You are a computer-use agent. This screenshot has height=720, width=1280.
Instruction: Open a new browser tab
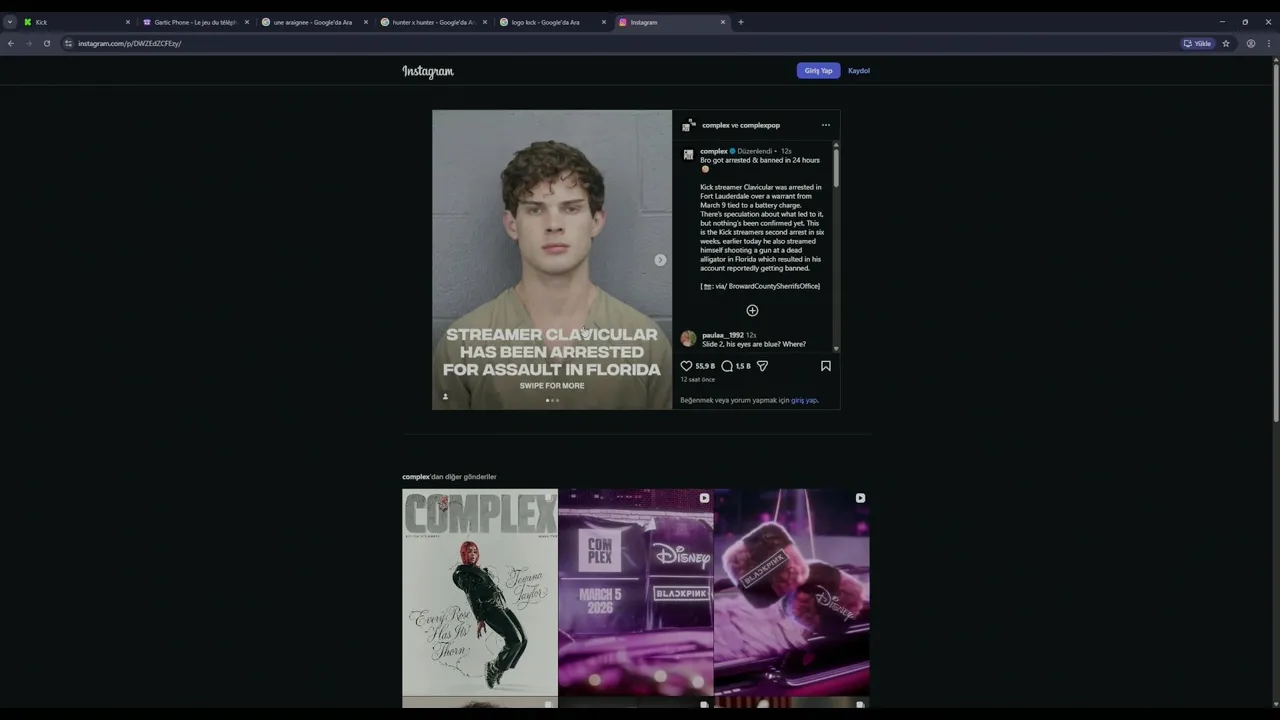pos(741,22)
